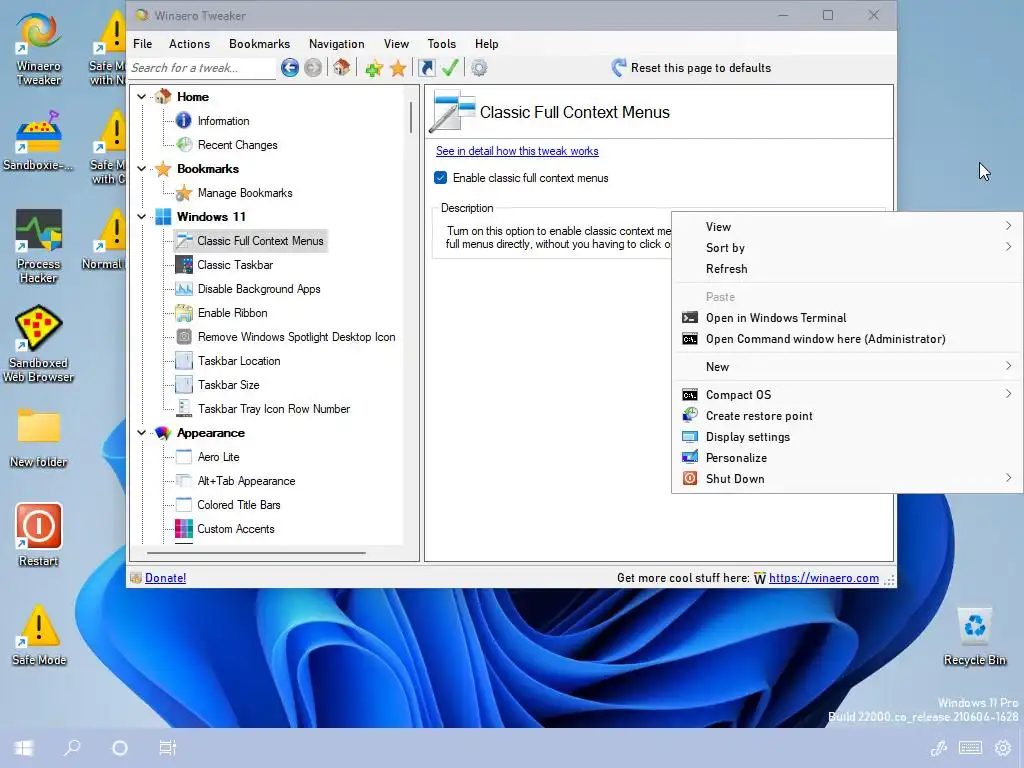Screen dimensions: 1024x768
Task: Click the tree panel horizontal scrollbar
Action: [256, 553]
